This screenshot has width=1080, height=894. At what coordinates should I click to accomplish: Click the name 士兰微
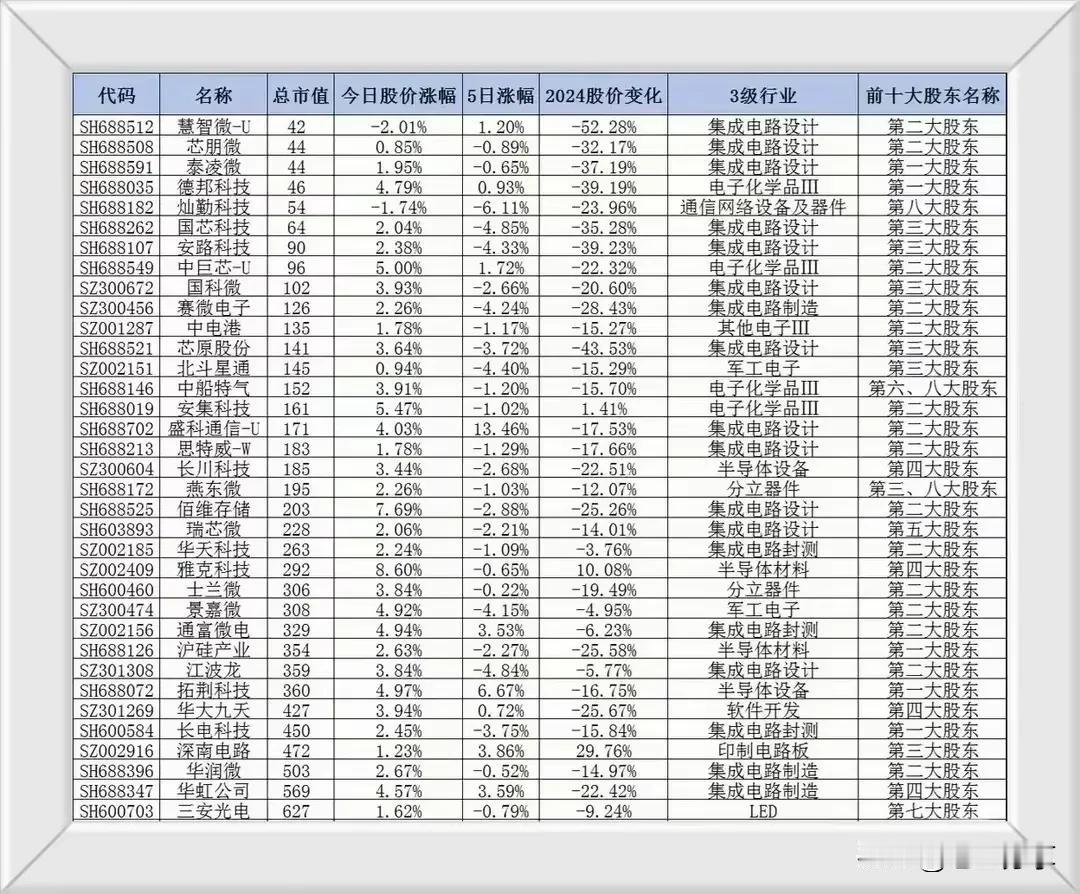[x=214, y=590]
